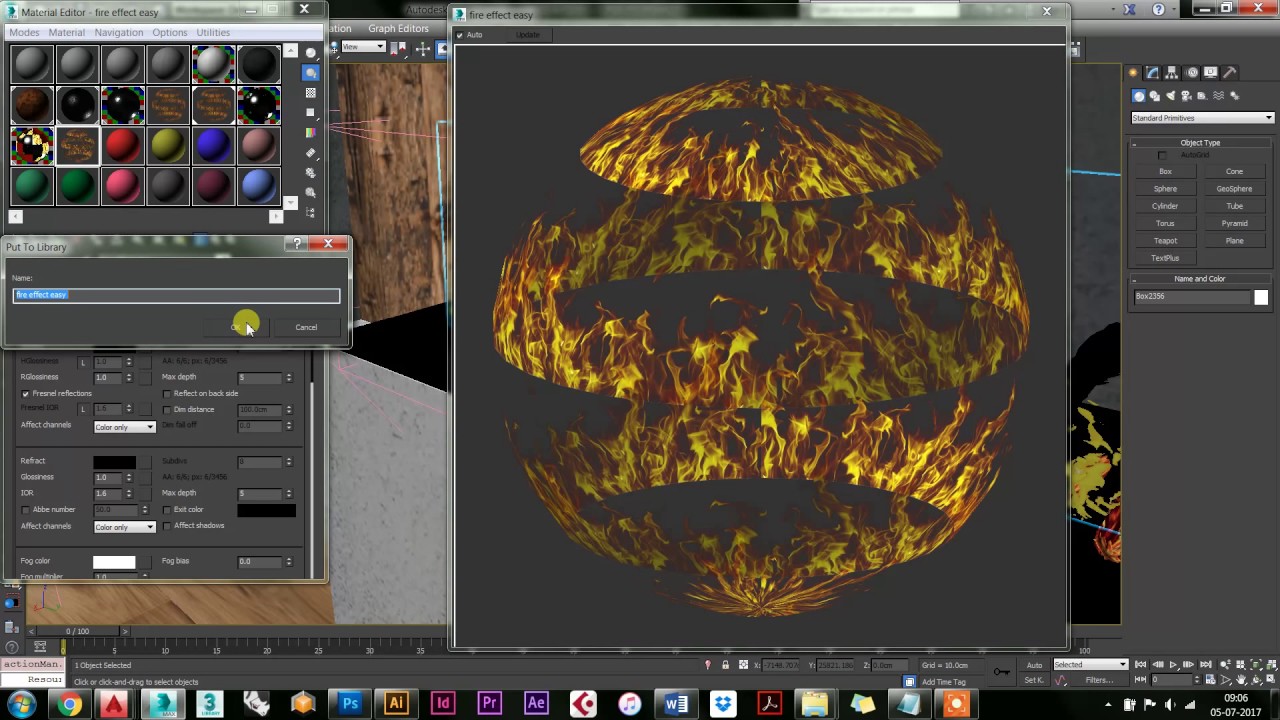1280x720 pixels.
Task: Open Chrome from the taskbar
Action: (69, 704)
